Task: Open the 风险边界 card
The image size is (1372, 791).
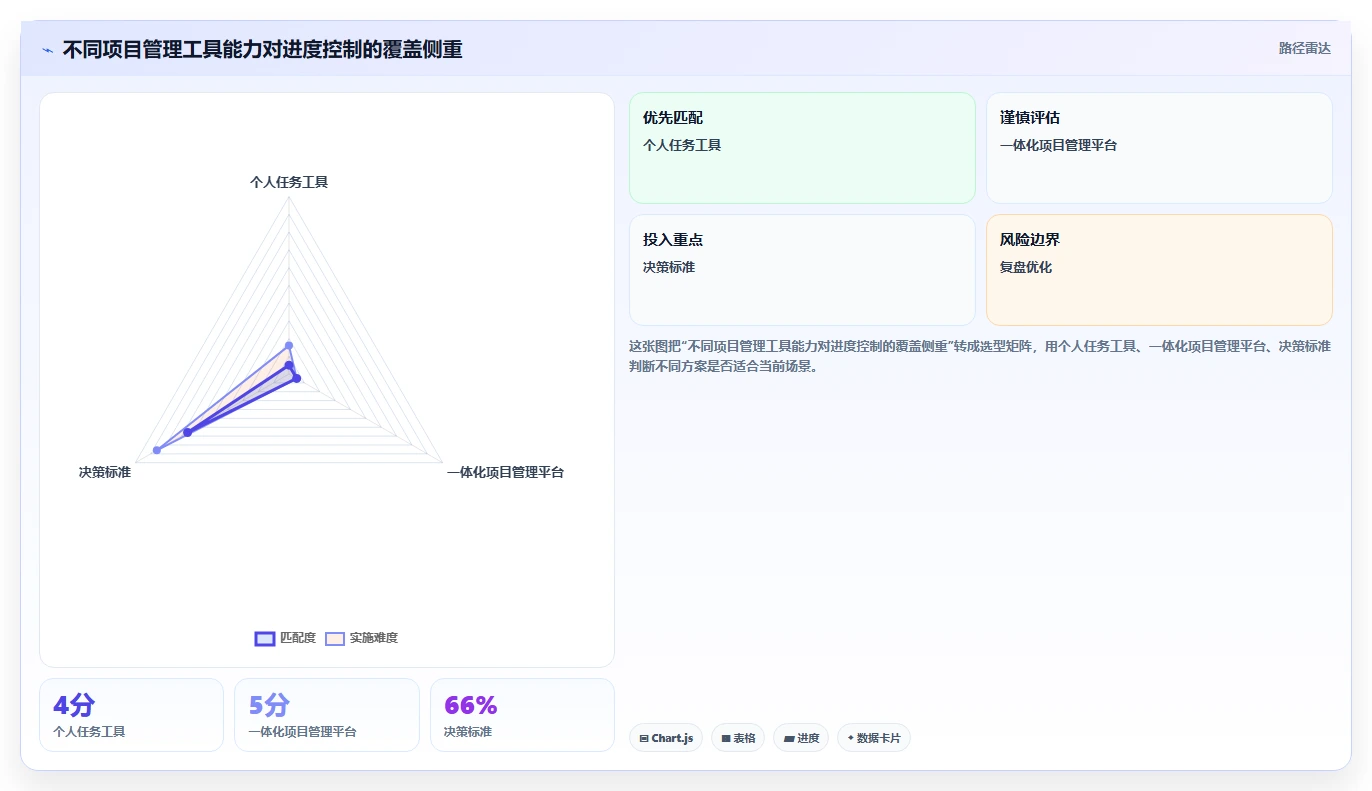Action: [x=1159, y=270]
